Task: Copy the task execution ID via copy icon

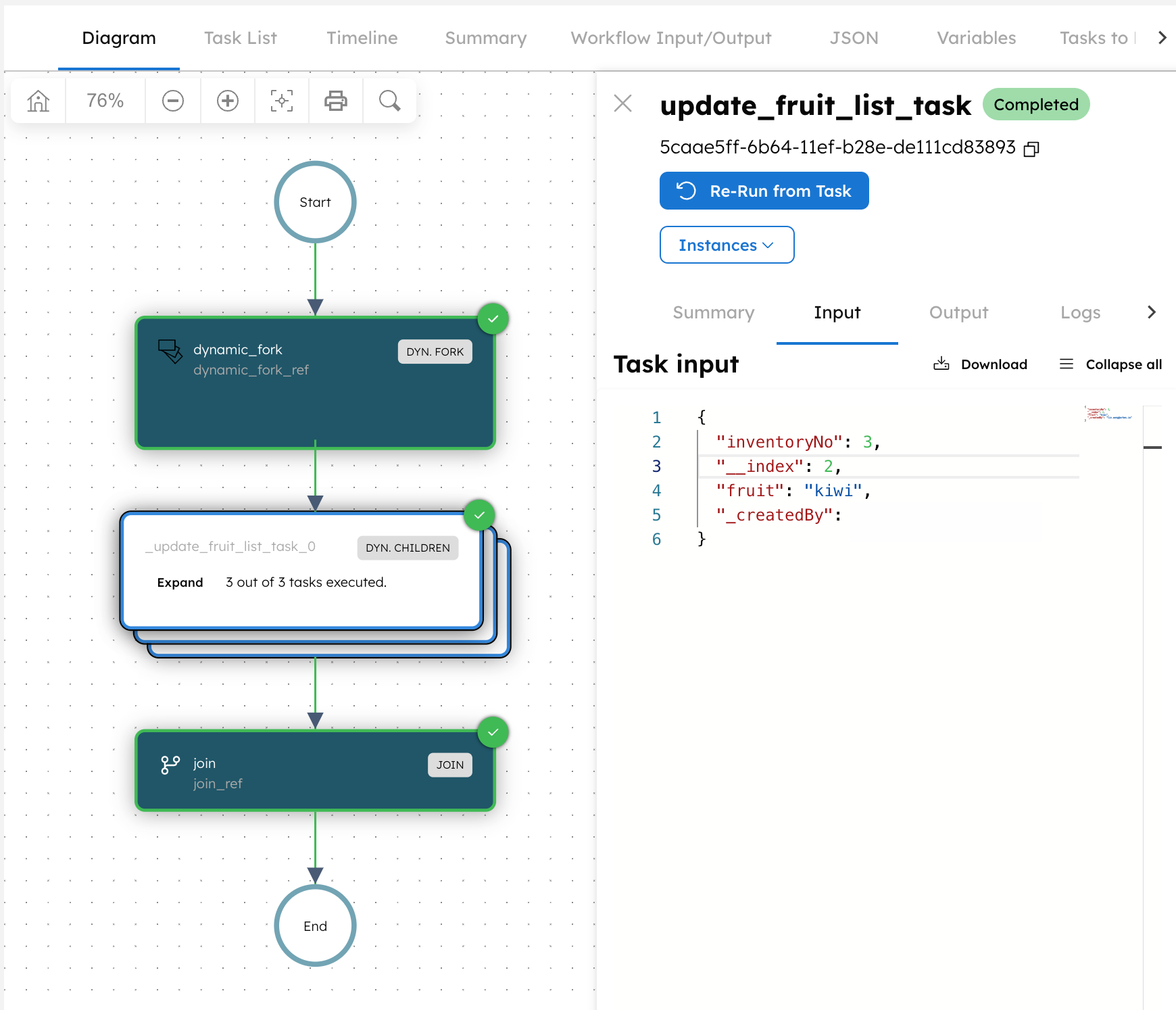Action: tap(1031, 147)
